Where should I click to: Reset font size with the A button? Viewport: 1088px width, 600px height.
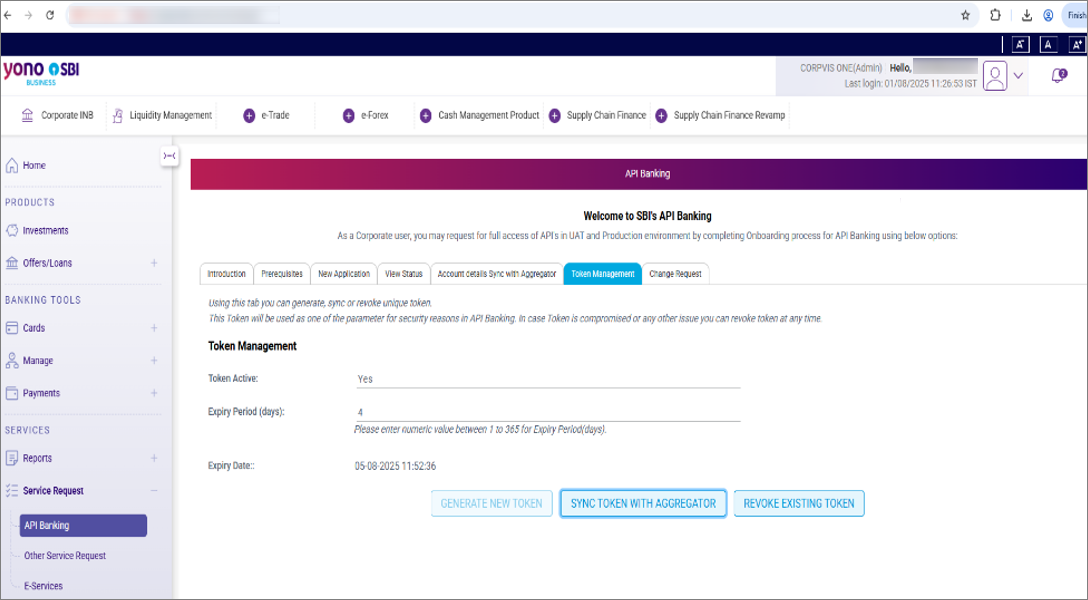click(1048, 44)
